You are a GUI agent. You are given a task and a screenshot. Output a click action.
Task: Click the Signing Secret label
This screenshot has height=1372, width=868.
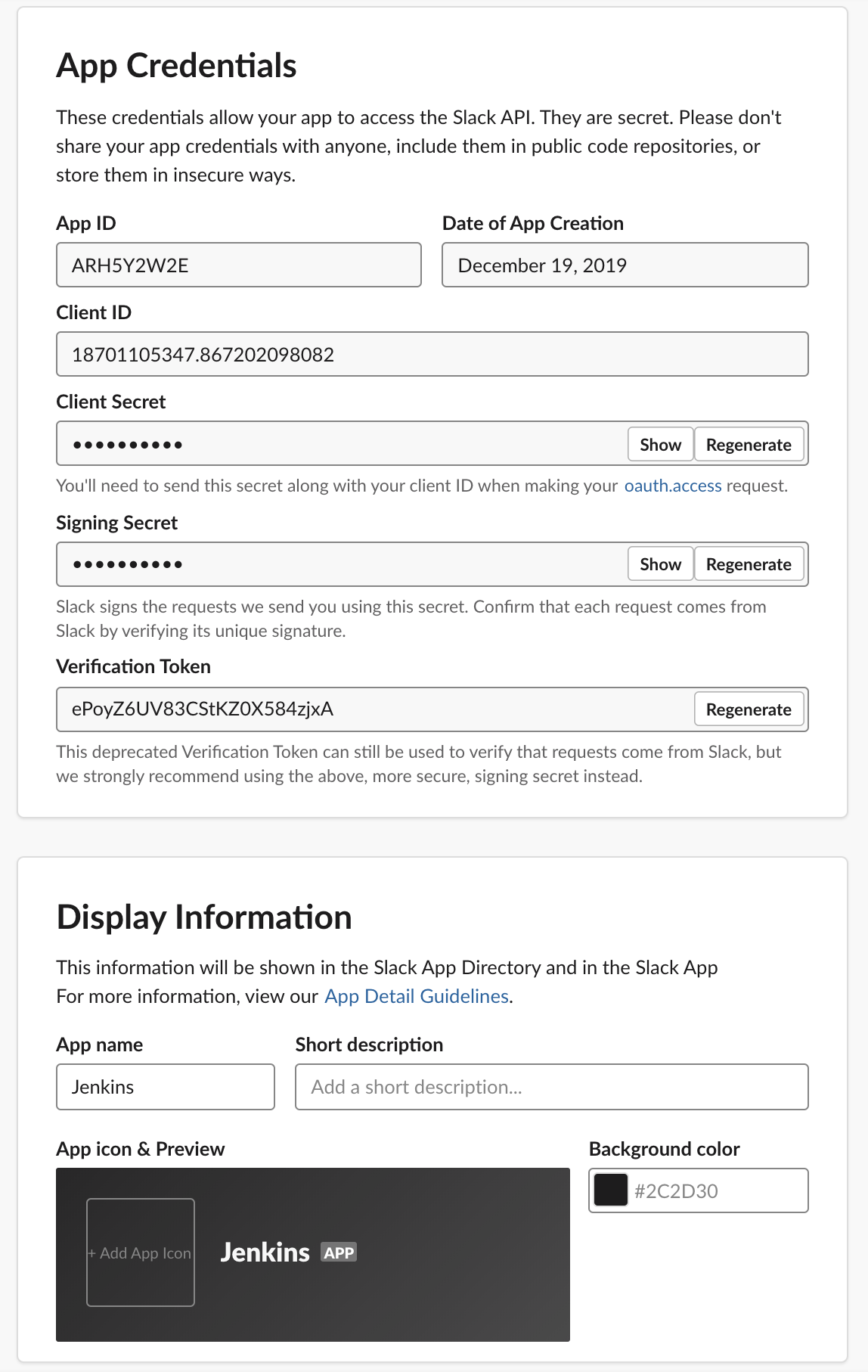pos(117,523)
